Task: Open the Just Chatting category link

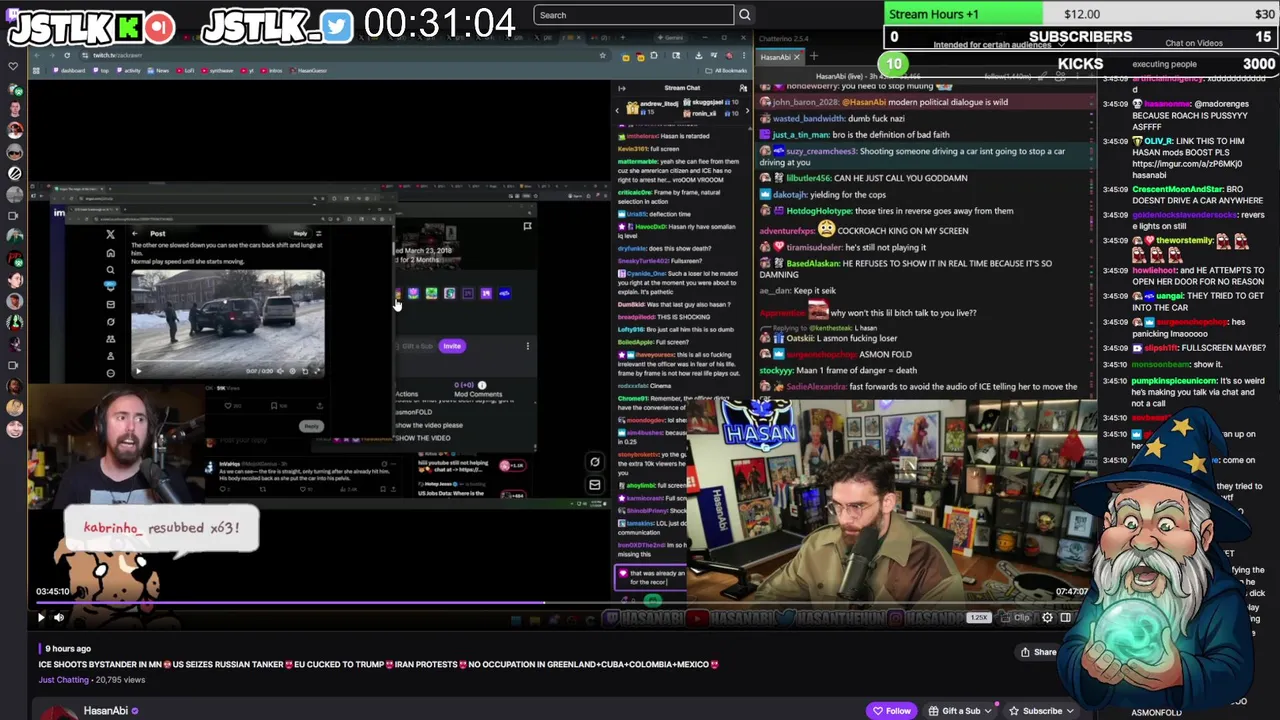Action: point(63,680)
